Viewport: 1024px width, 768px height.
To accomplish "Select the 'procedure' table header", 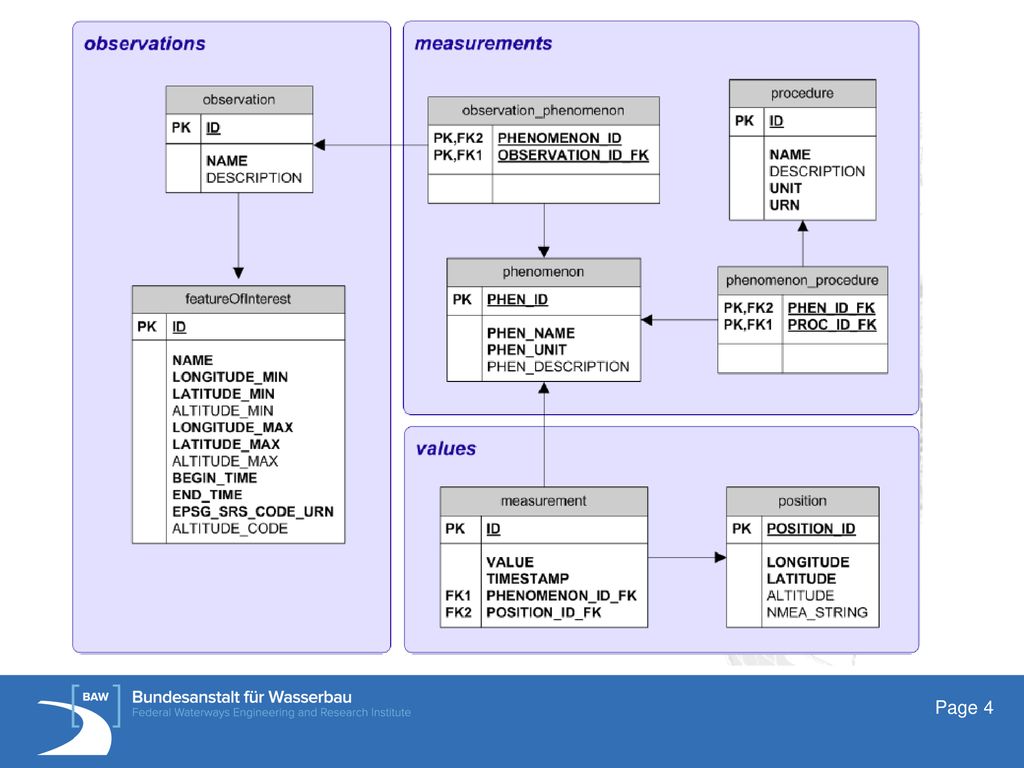I will tap(803, 93).
